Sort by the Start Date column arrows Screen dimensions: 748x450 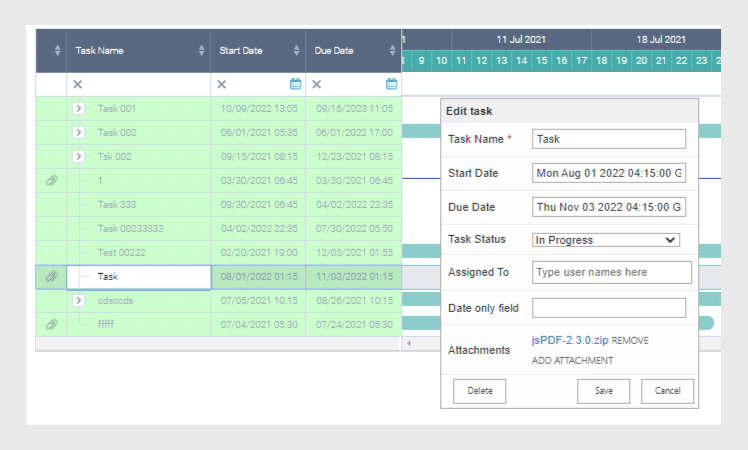click(x=296, y=50)
